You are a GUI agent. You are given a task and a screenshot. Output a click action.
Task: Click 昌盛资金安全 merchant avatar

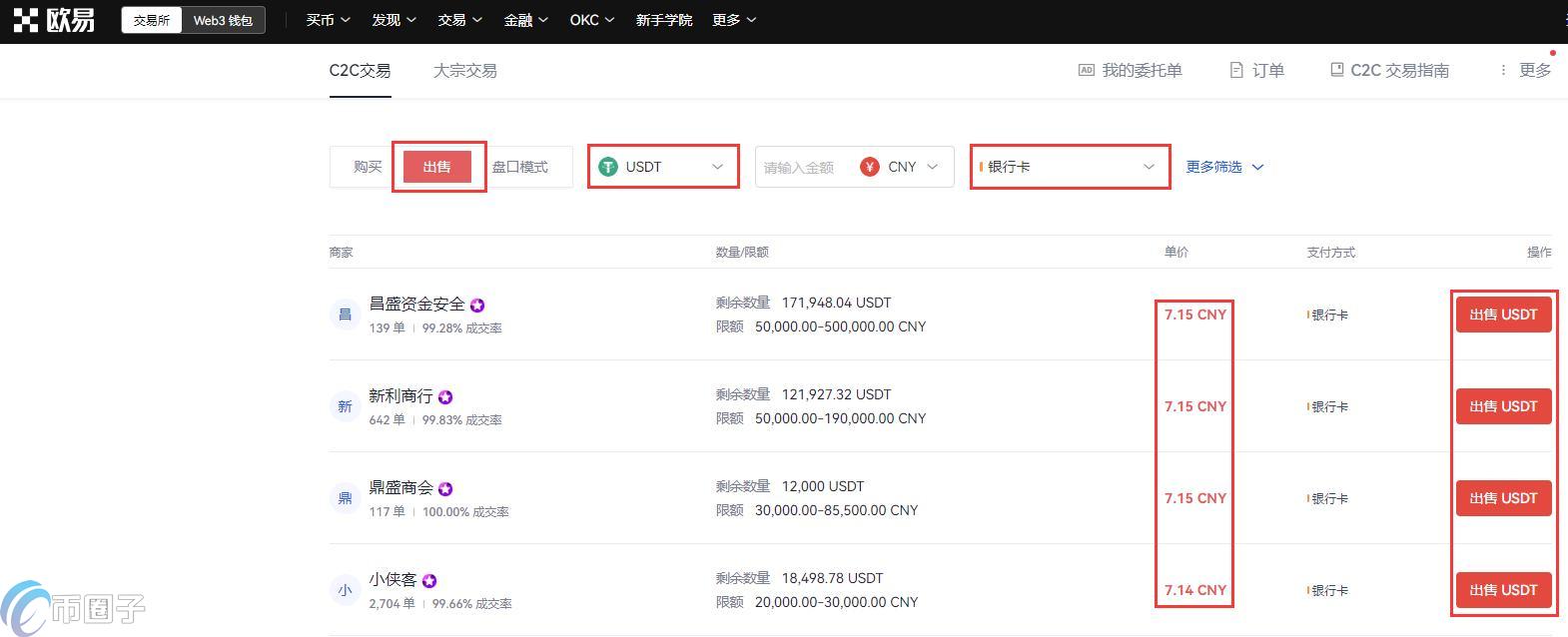click(345, 315)
